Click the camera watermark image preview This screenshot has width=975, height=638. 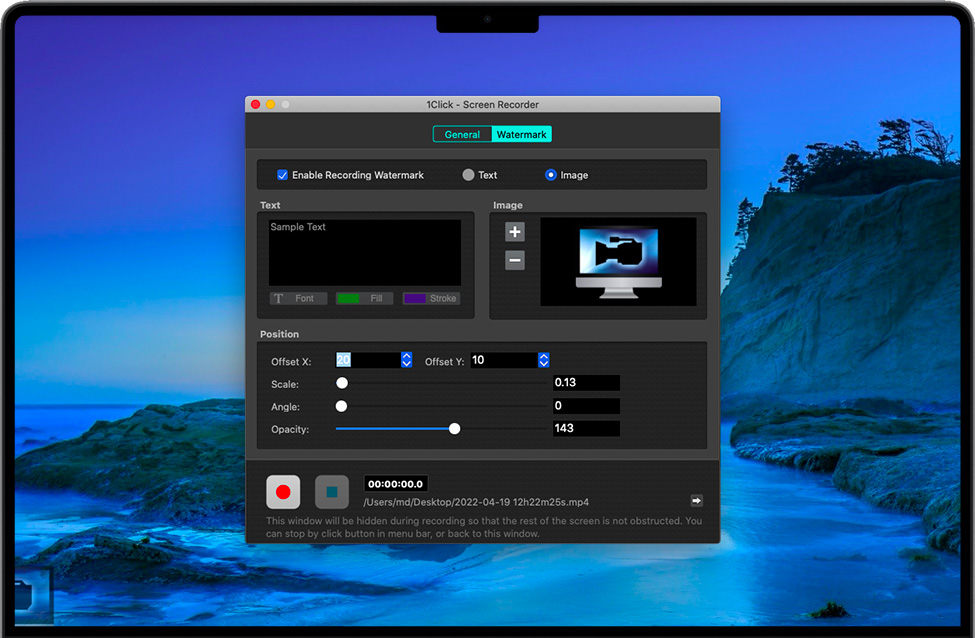(618, 261)
